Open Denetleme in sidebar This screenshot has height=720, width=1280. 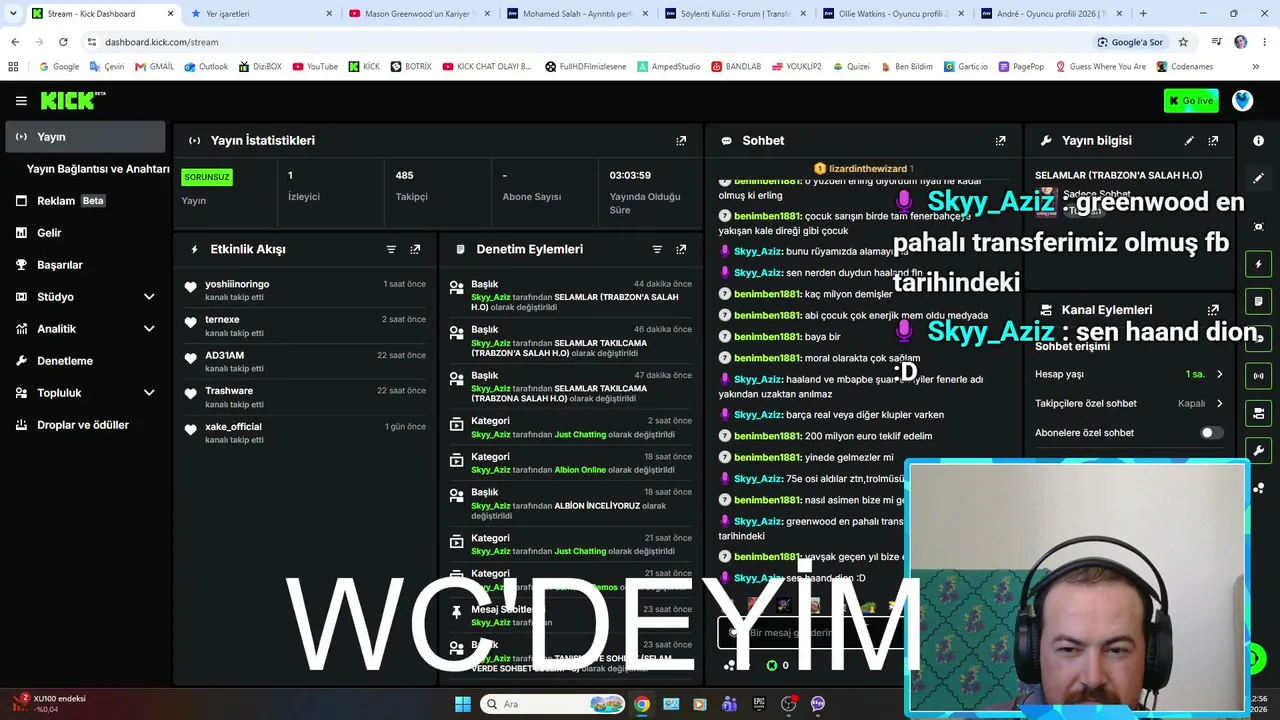click(85, 361)
